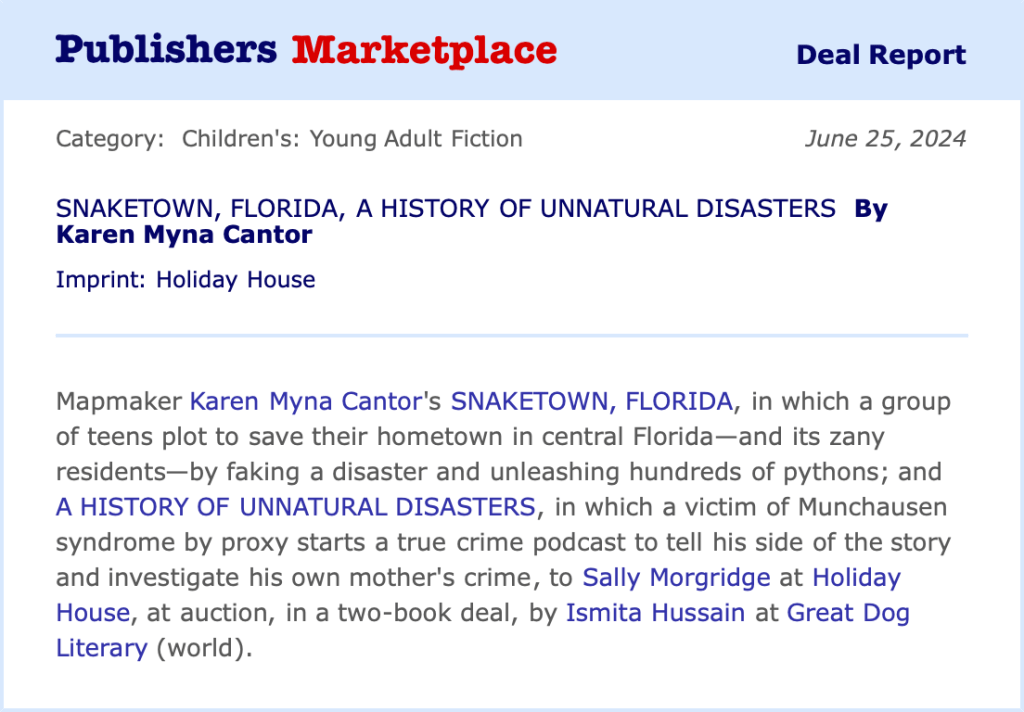Click the June 25, 2024 date
This screenshot has width=1024, height=712.
click(x=885, y=139)
